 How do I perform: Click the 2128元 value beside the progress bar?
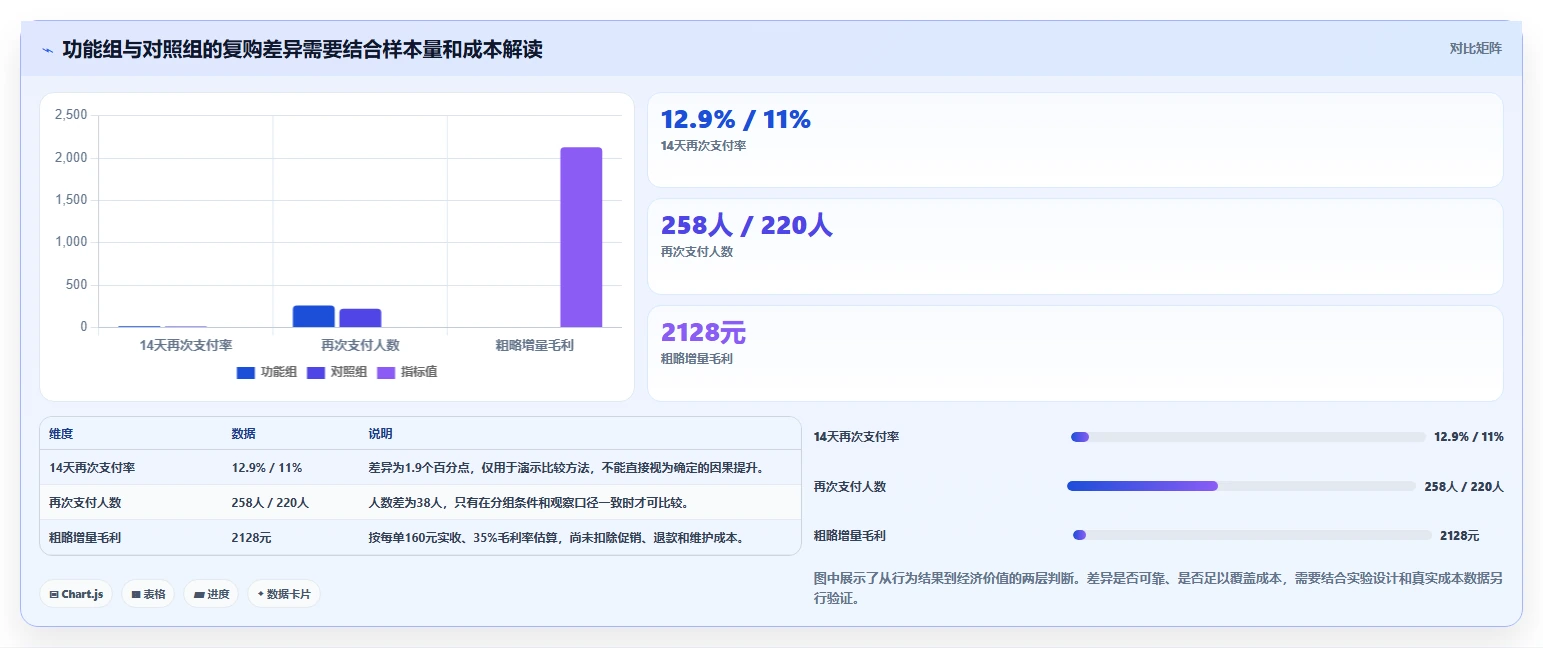point(1460,536)
